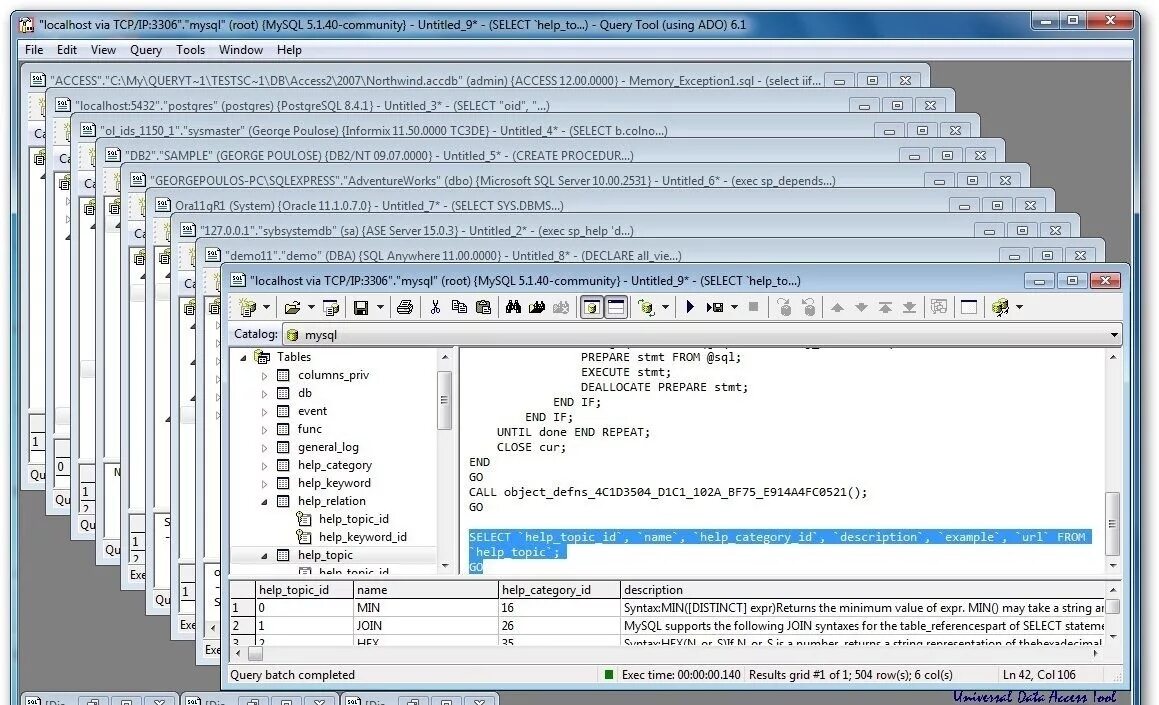The image size is (1159, 705).
Task: Click the JOIN cell in results grid
Action: 426,626
